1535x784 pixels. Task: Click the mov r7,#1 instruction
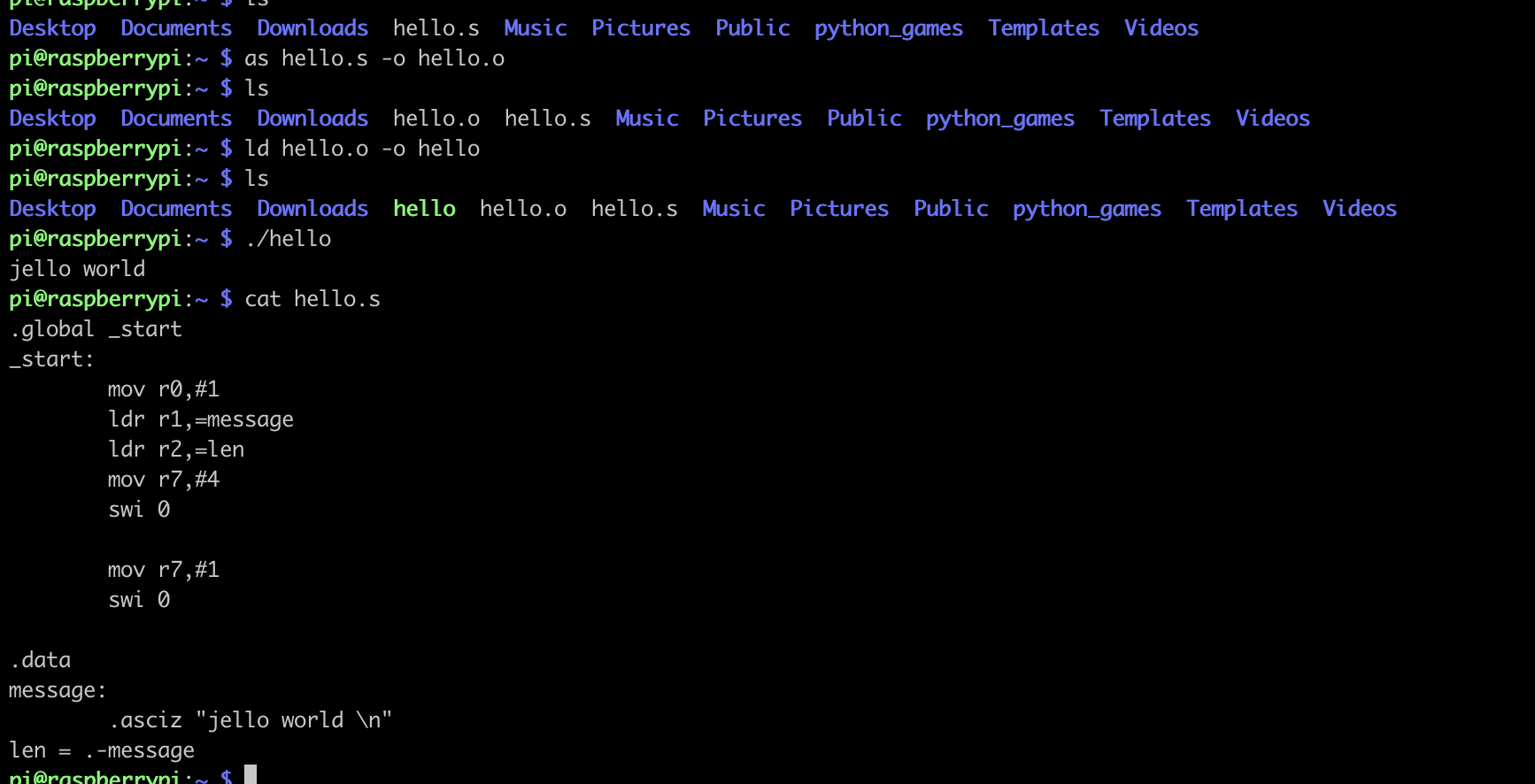164,570
